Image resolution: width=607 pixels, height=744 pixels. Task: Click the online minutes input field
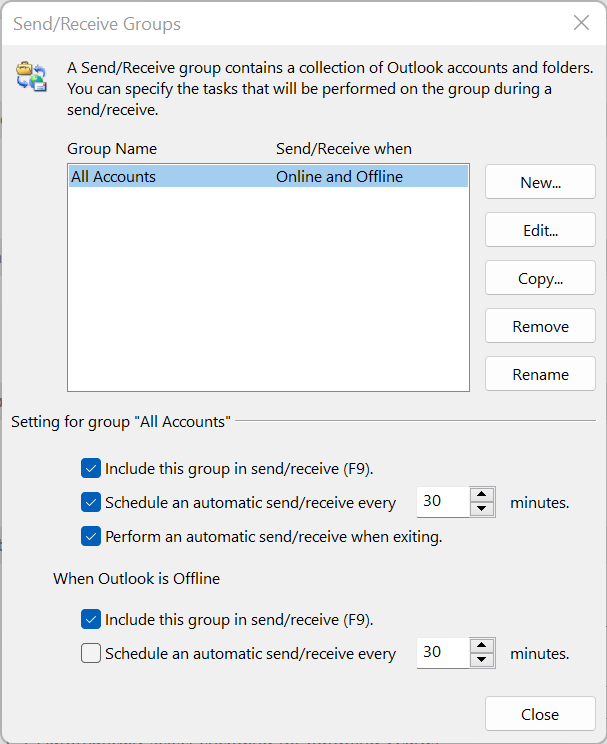441,502
